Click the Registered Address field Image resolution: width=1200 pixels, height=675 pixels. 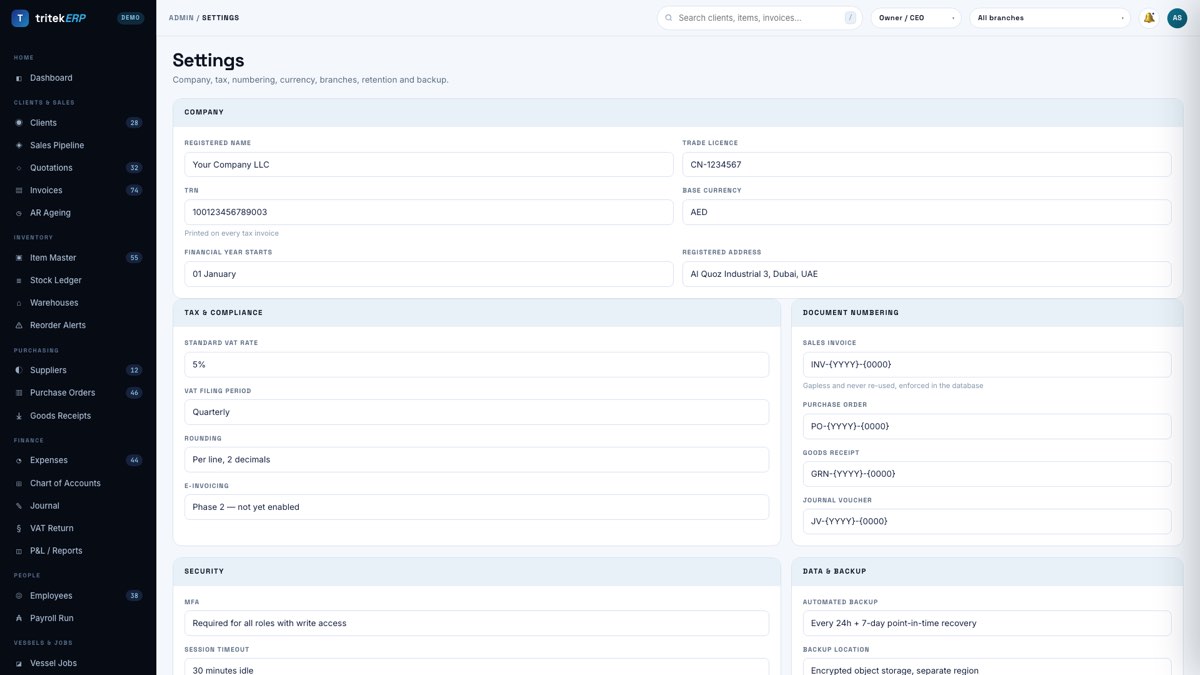[x=927, y=274]
